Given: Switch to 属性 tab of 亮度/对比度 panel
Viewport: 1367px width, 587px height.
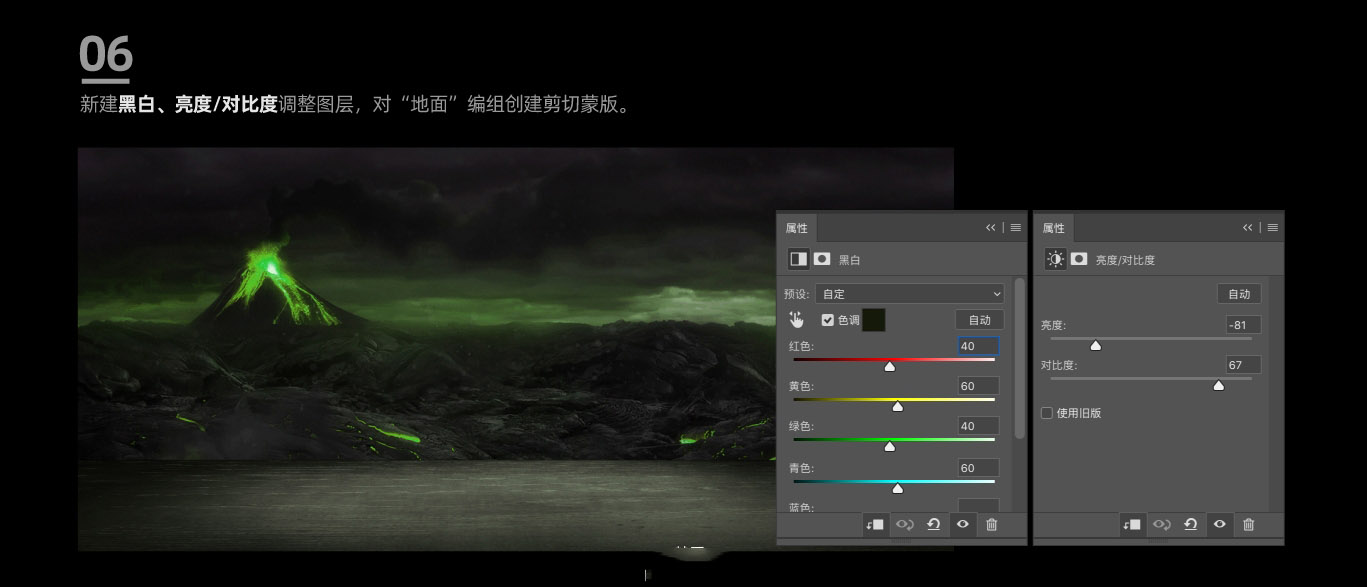Looking at the screenshot, I should click(1053, 228).
